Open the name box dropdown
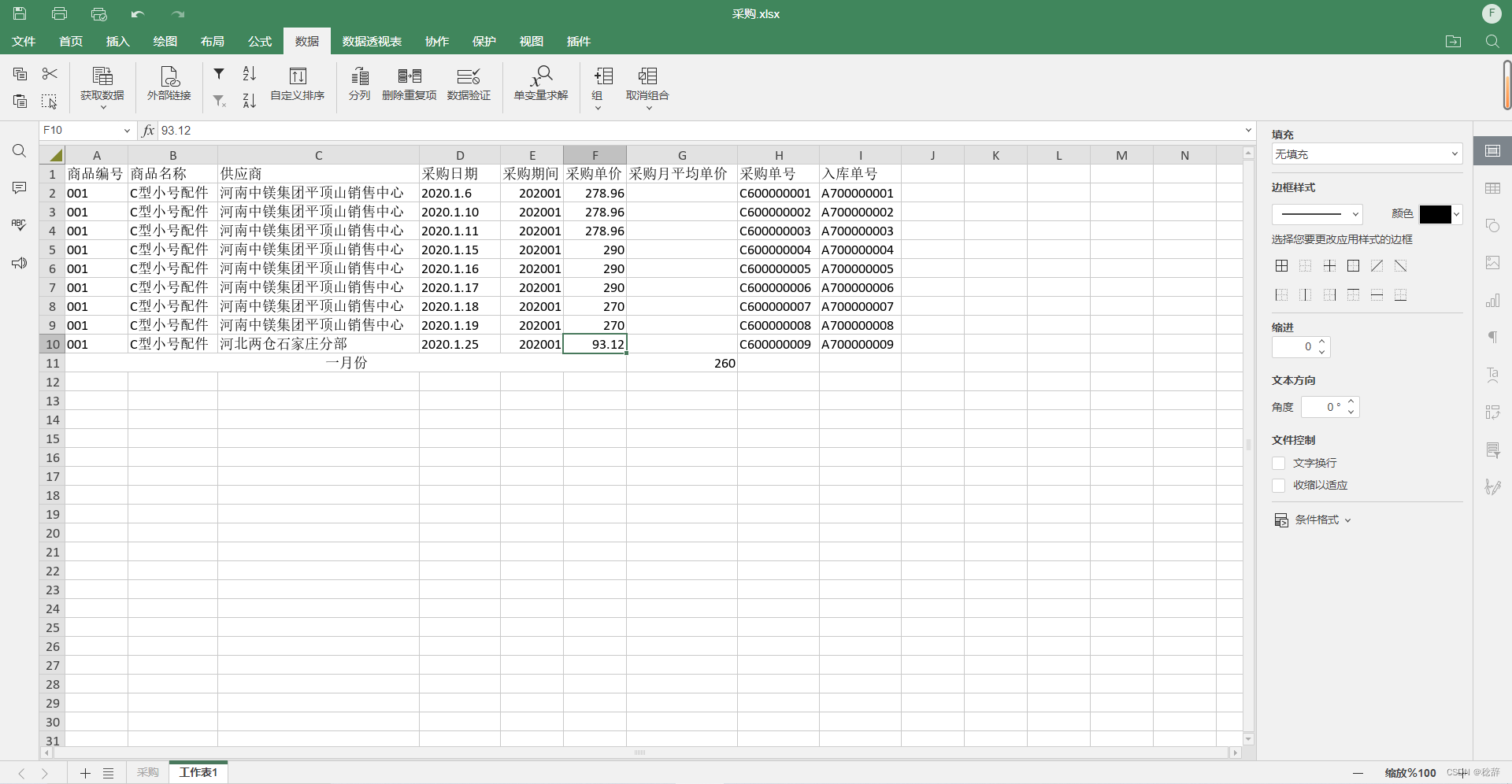Viewport: 1512px width, 784px height. point(127,131)
